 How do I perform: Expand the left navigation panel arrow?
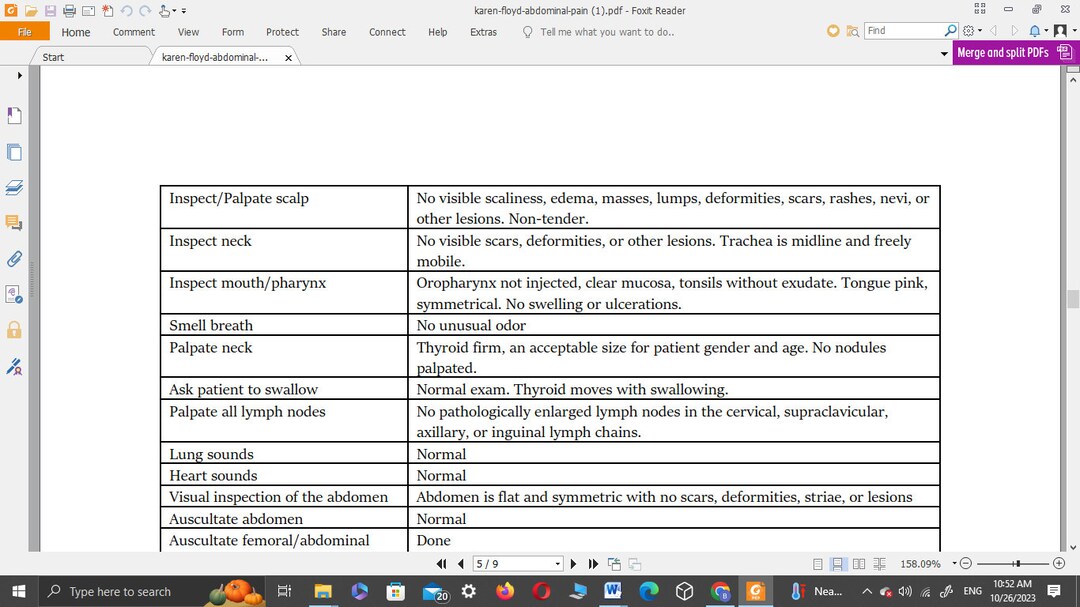click(19, 75)
